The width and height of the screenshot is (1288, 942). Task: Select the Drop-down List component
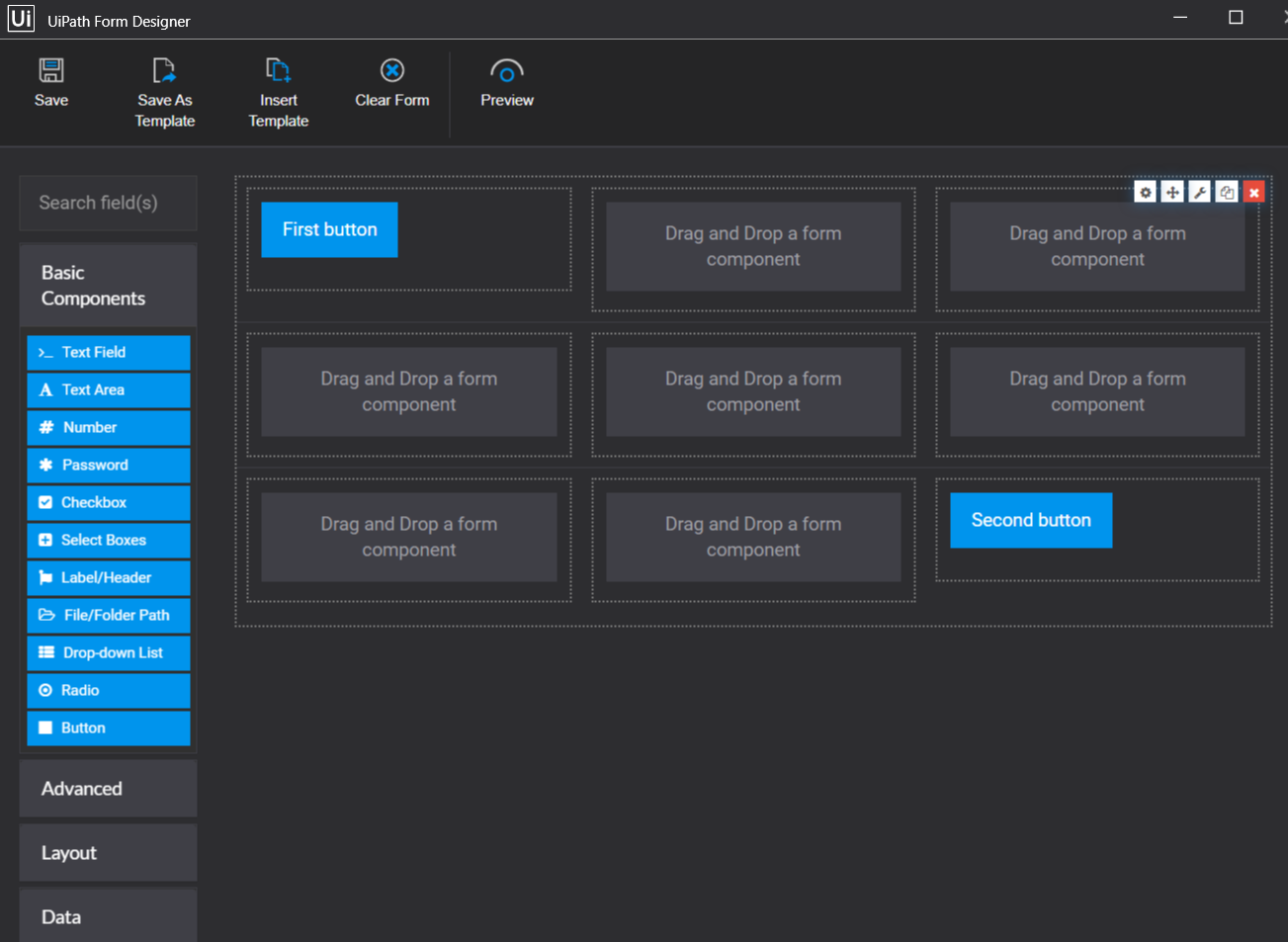coord(108,652)
